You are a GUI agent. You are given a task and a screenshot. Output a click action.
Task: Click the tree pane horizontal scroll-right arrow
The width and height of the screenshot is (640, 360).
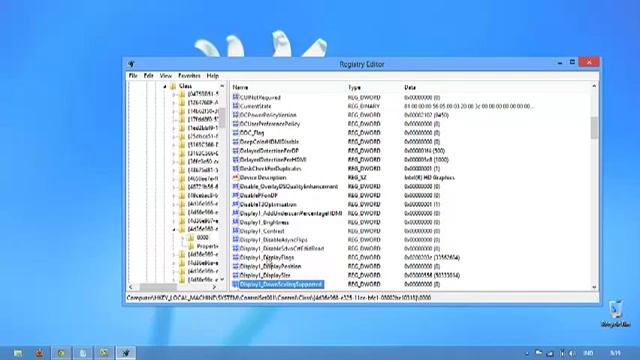tap(215, 287)
